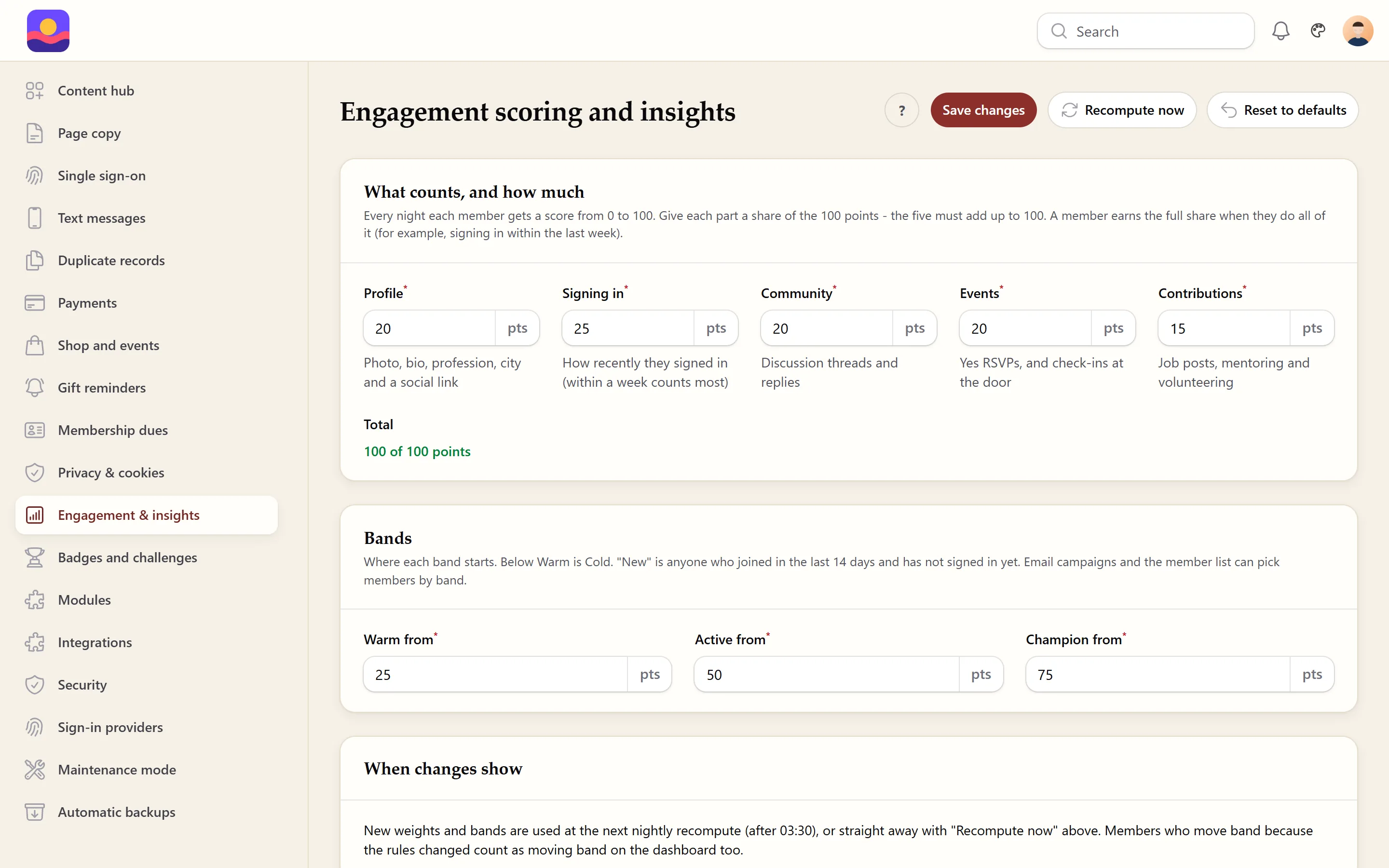Viewport: 1389px width, 868px height.
Task: Click the Single sign-on fingerprint icon
Action: (x=34, y=176)
